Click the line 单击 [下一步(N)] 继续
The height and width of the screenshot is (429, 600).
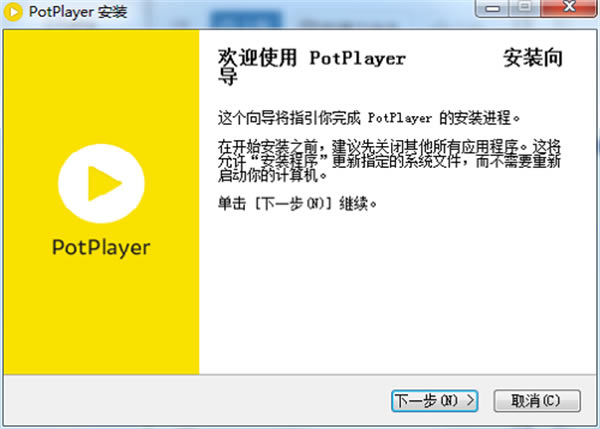(x=297, y=203)
